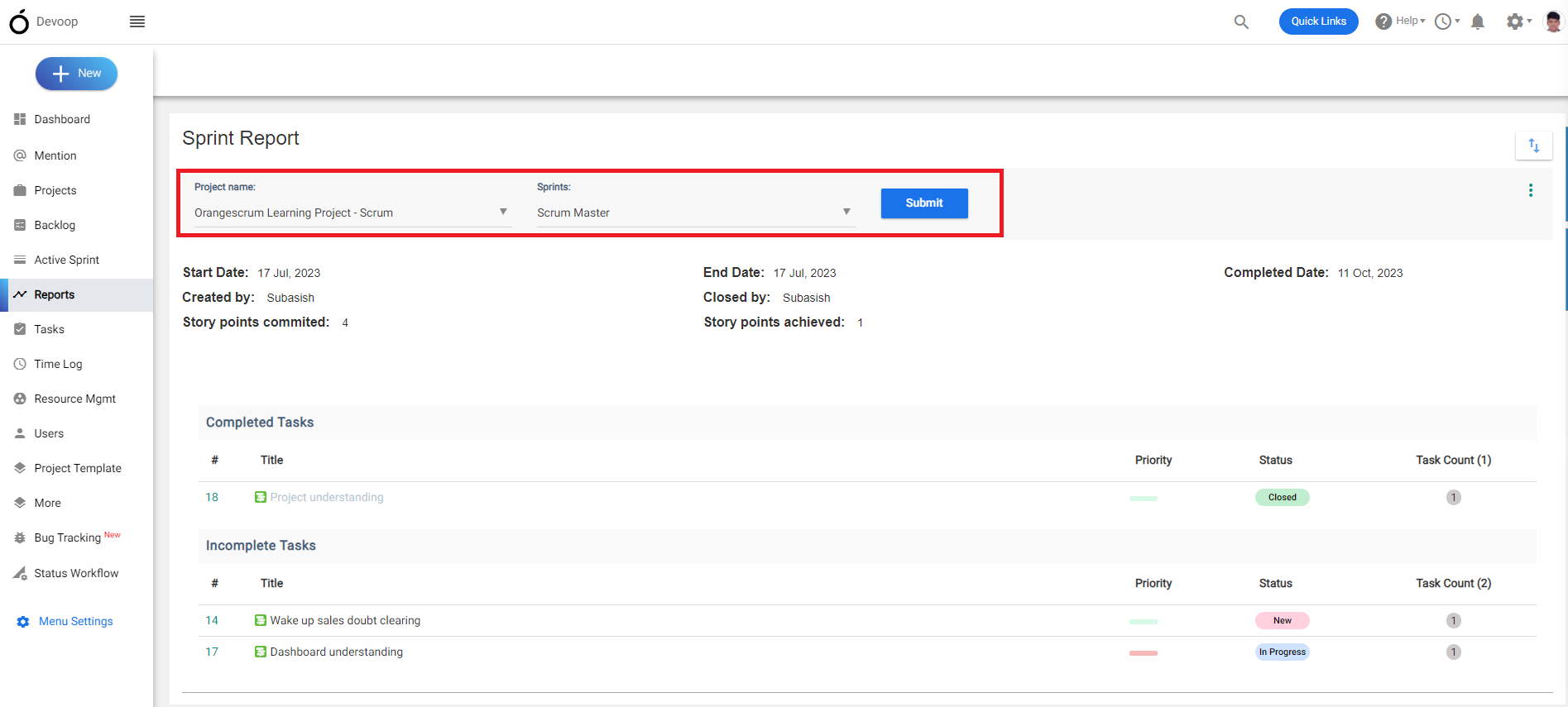Click task number 18 link
Screen dimensions: 1568x707
tap(212, 497)
